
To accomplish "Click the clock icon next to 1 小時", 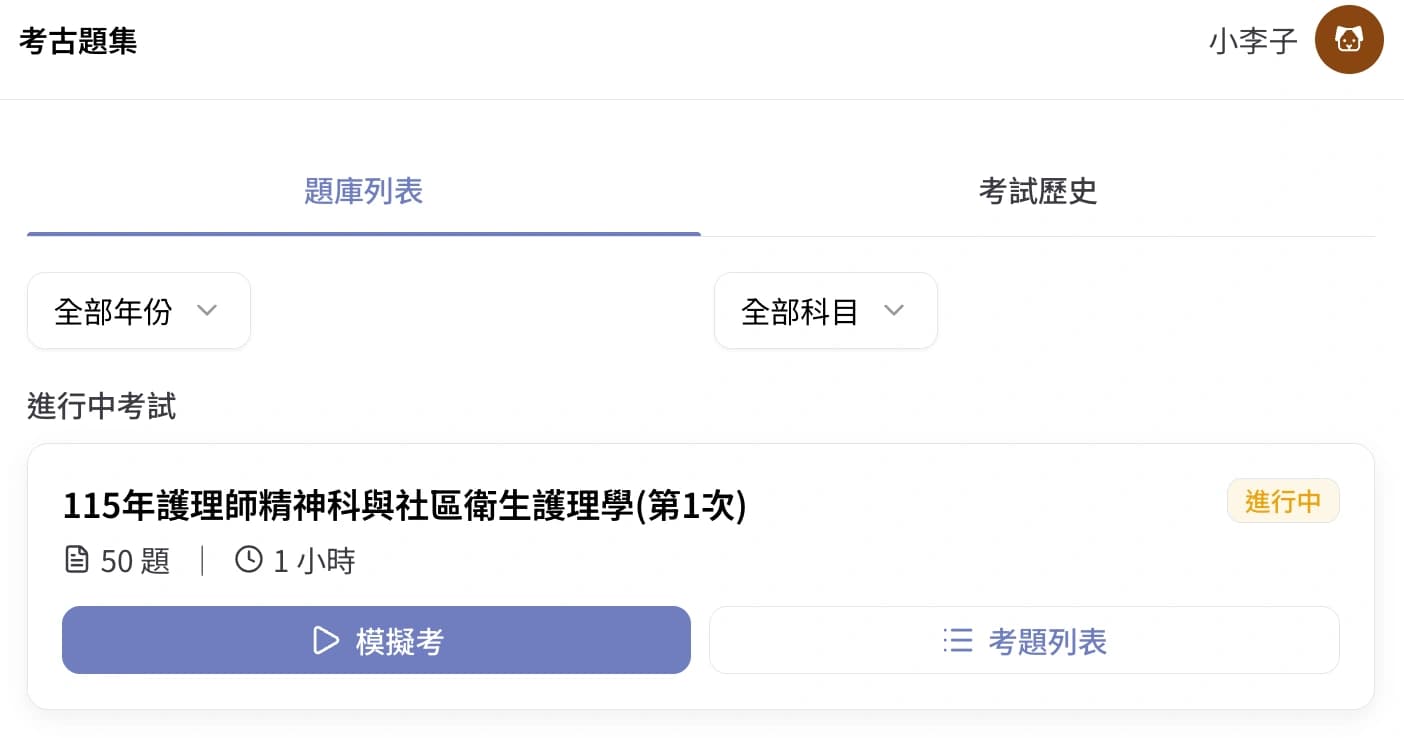I will [x=247, y=560].
